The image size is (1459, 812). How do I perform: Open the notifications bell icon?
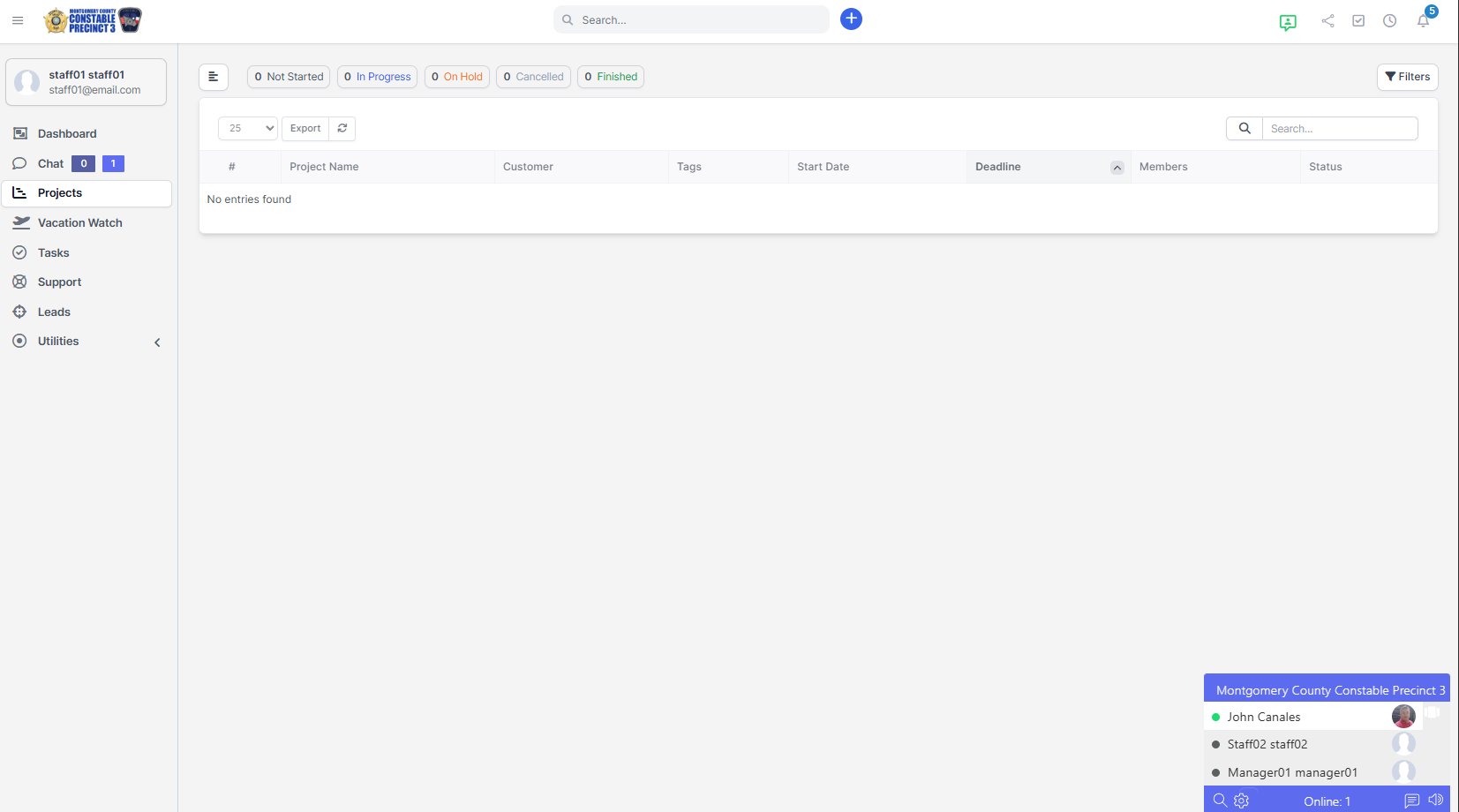1423,20
